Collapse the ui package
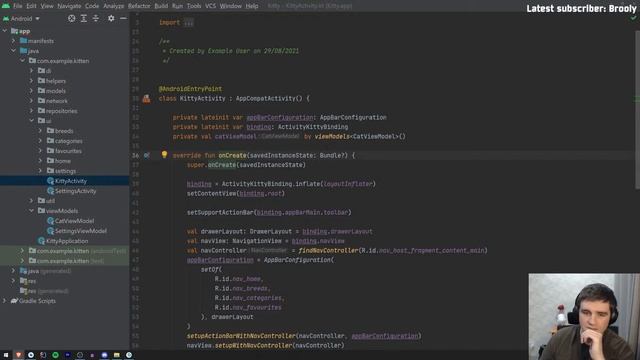640x360 pixels. coord(31,121)
